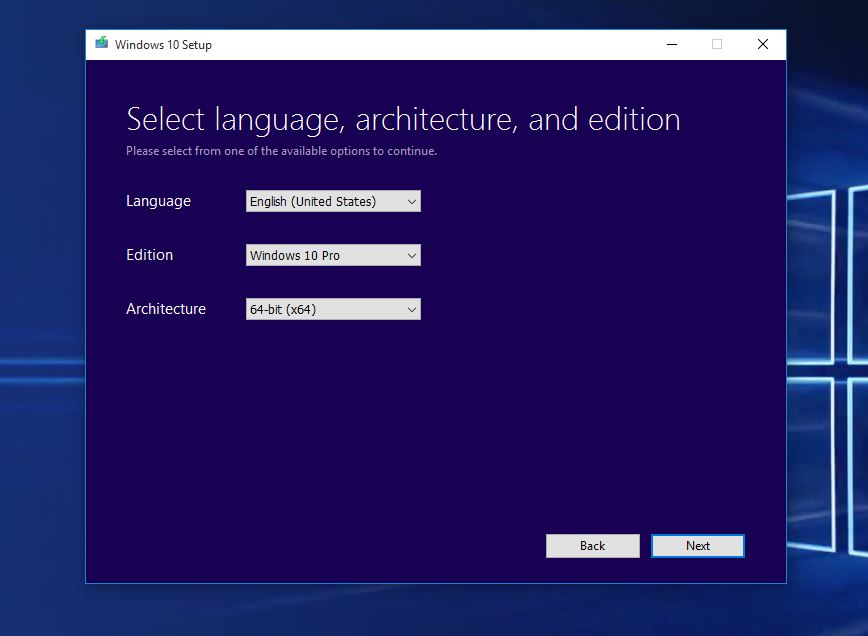Click the "Please select from one" instruction text
Image resolution: width=868 pixels, height=636 pixels.
click(x=281, y=151)
